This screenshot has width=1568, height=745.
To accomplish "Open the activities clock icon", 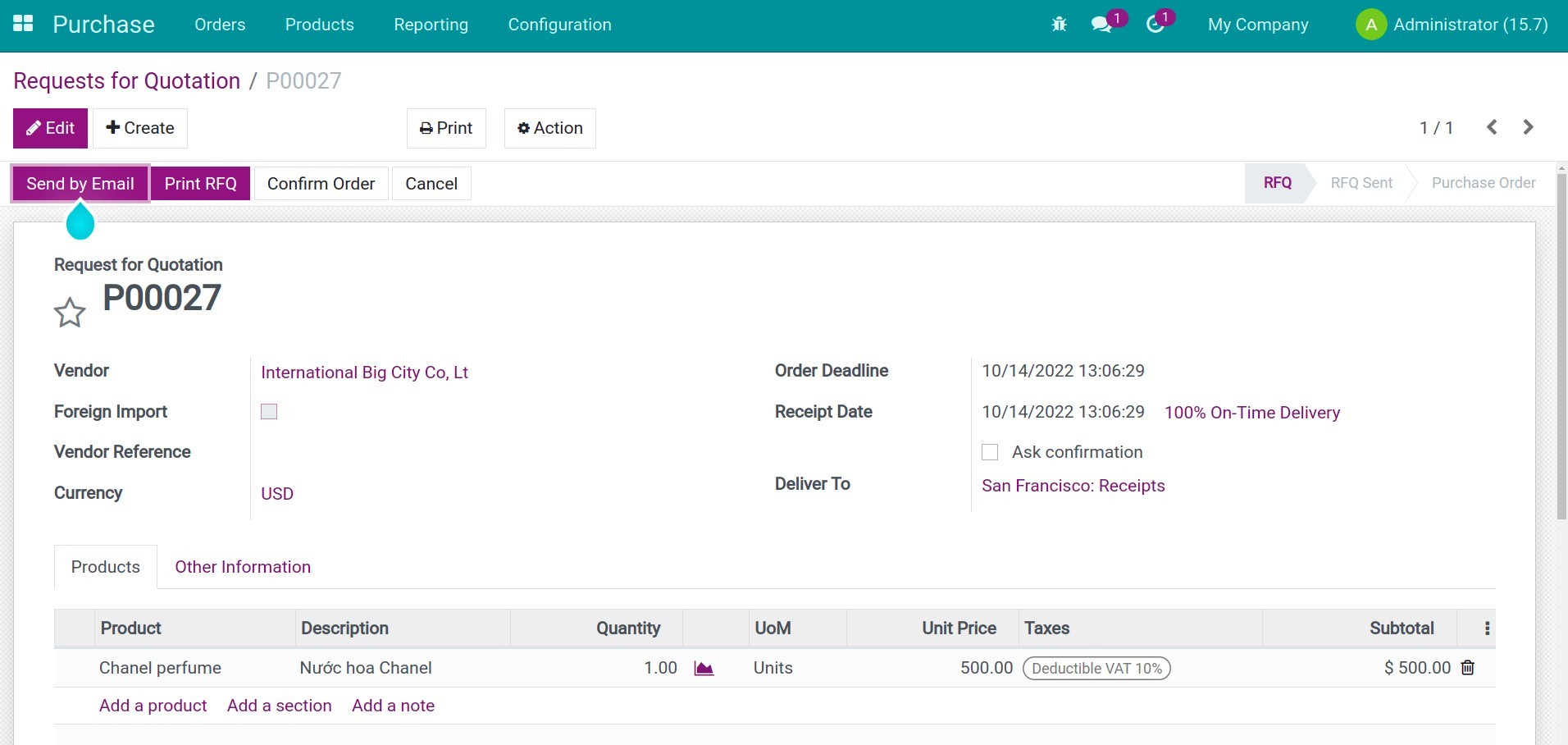I will pos(1155,24).
